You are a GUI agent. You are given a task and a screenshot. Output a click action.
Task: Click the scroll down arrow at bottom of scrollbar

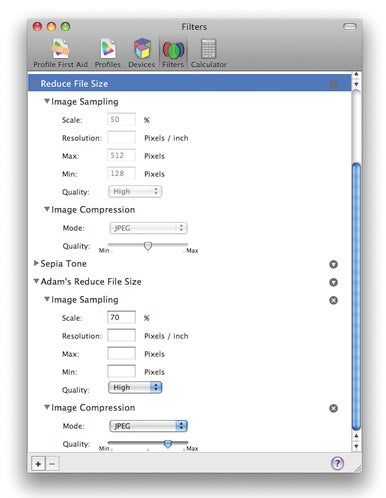click(356, 446)
